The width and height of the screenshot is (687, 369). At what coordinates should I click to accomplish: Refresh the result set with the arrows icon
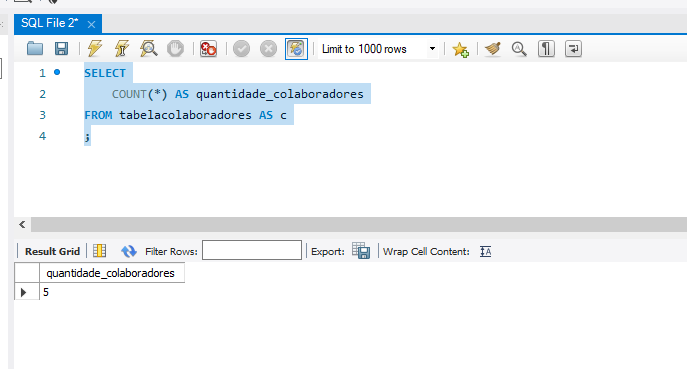click(129, 251)
